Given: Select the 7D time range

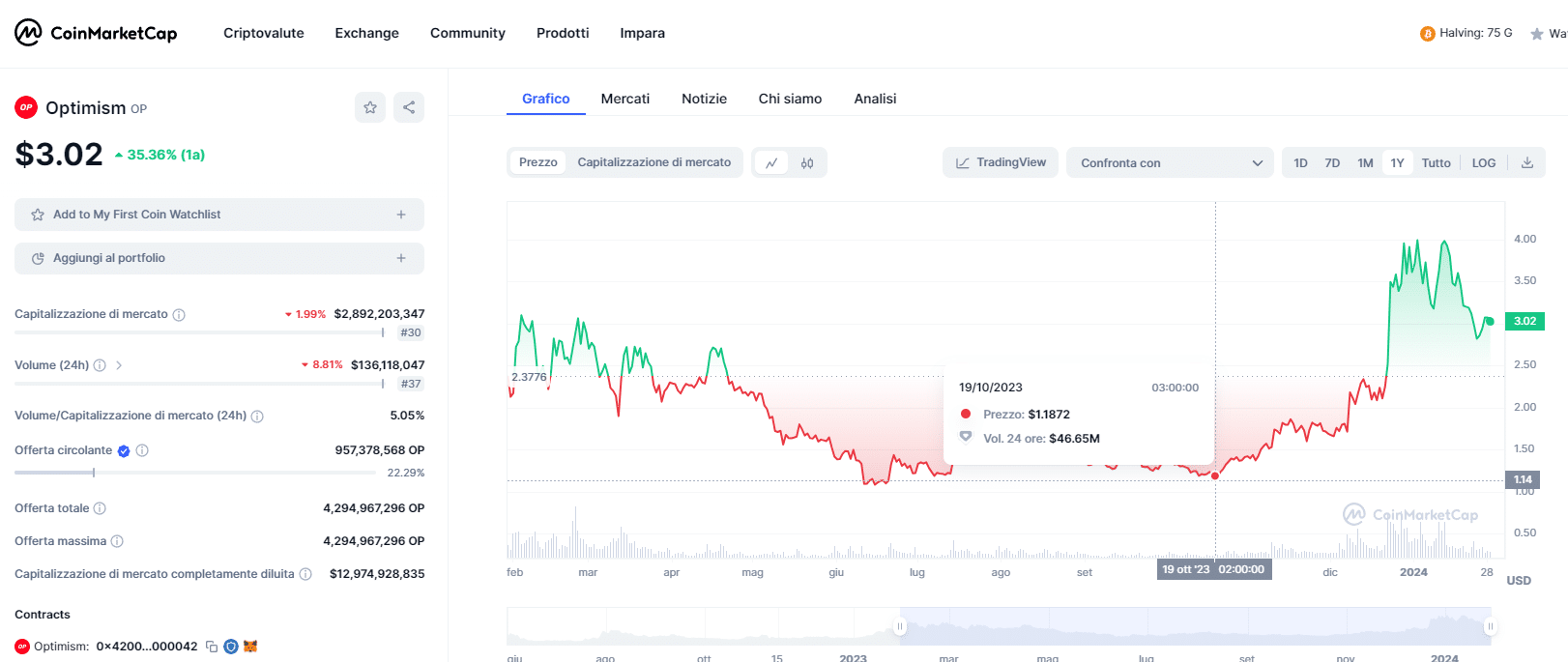Looking at the screenshot, I should click(x=1332, y=162).
